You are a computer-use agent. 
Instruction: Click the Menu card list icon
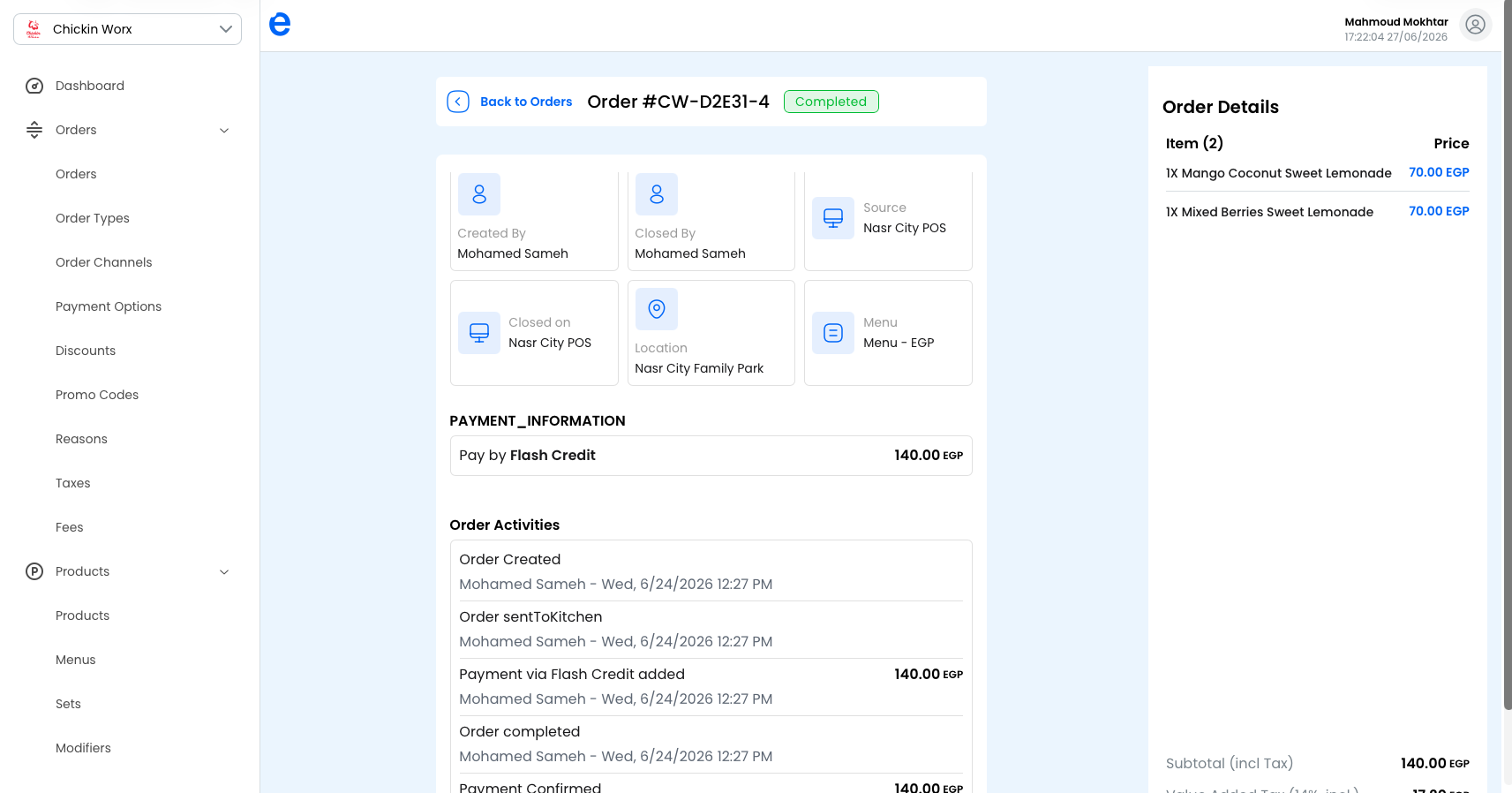833,333
